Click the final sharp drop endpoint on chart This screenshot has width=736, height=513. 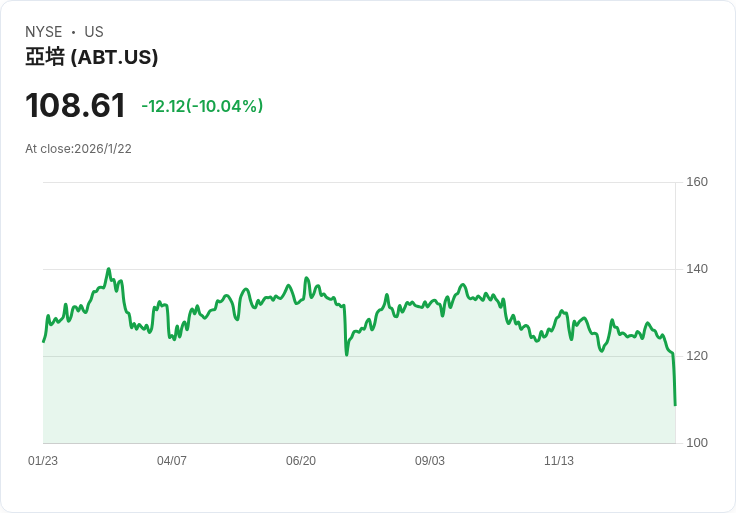pos(675,404)
